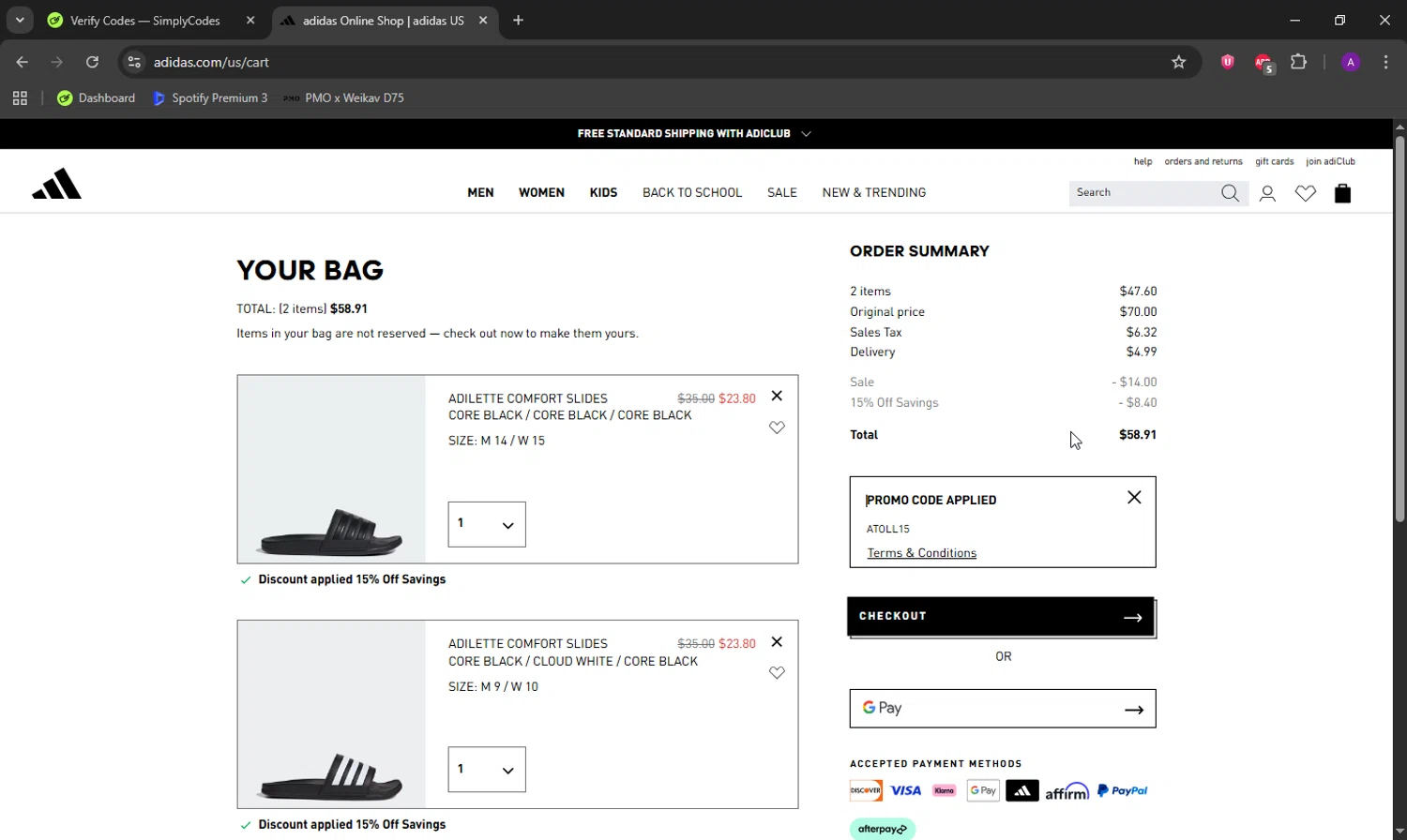Click the adidas logo in the header

tap(56, 184)
